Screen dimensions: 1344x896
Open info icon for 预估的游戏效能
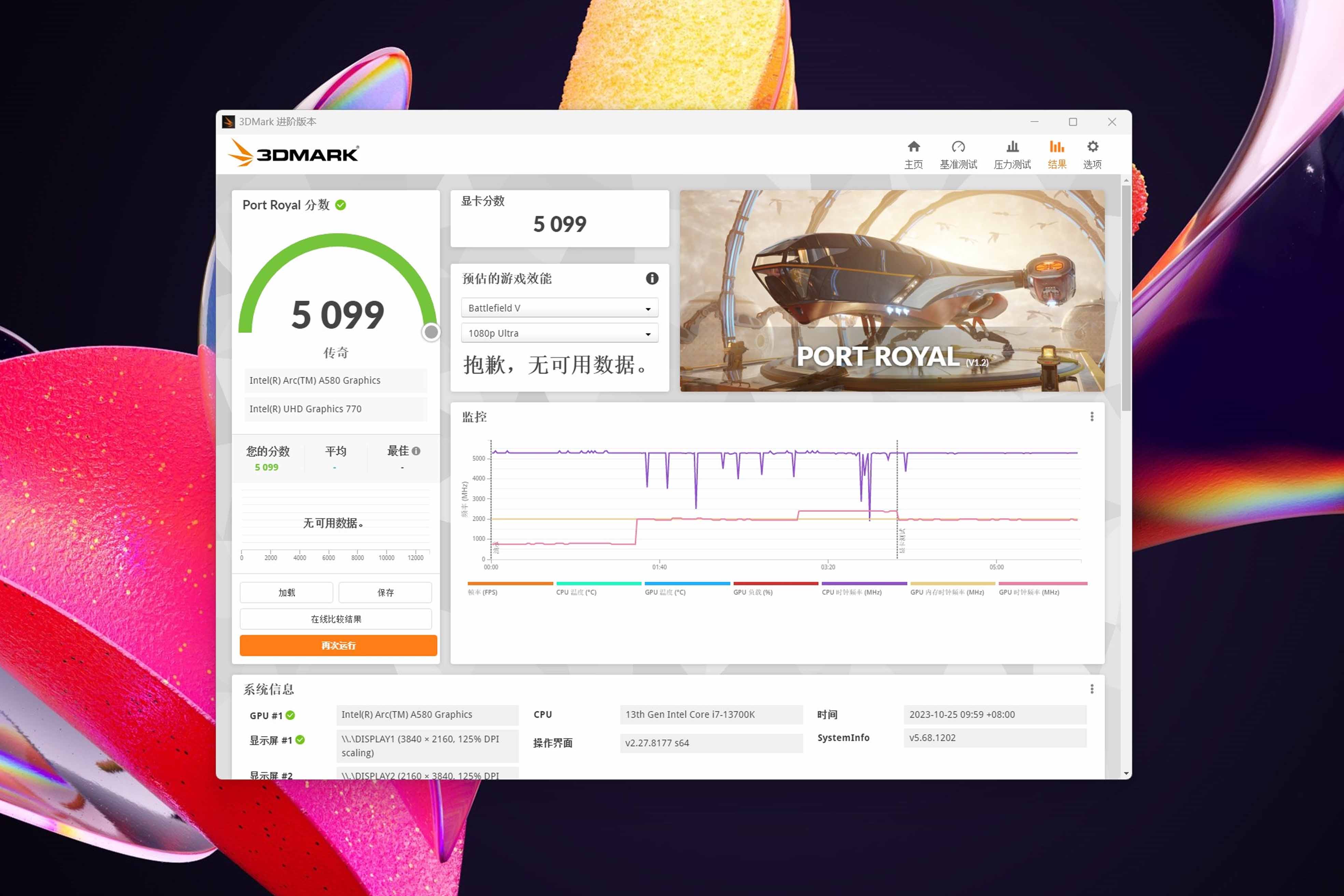click(x=652, y=278)
